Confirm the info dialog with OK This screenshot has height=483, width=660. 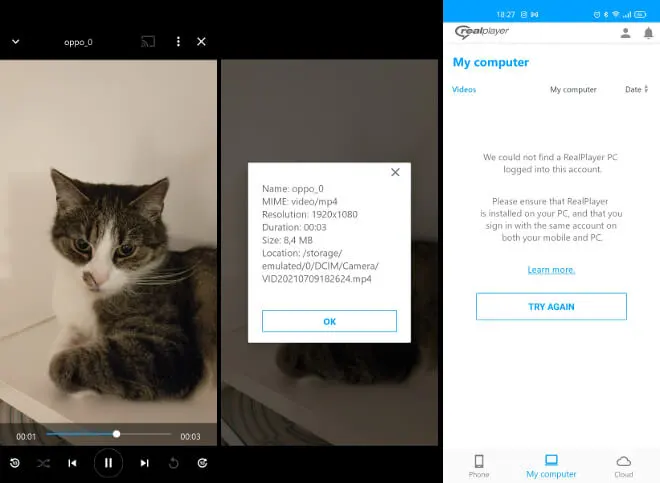(329, 321)
